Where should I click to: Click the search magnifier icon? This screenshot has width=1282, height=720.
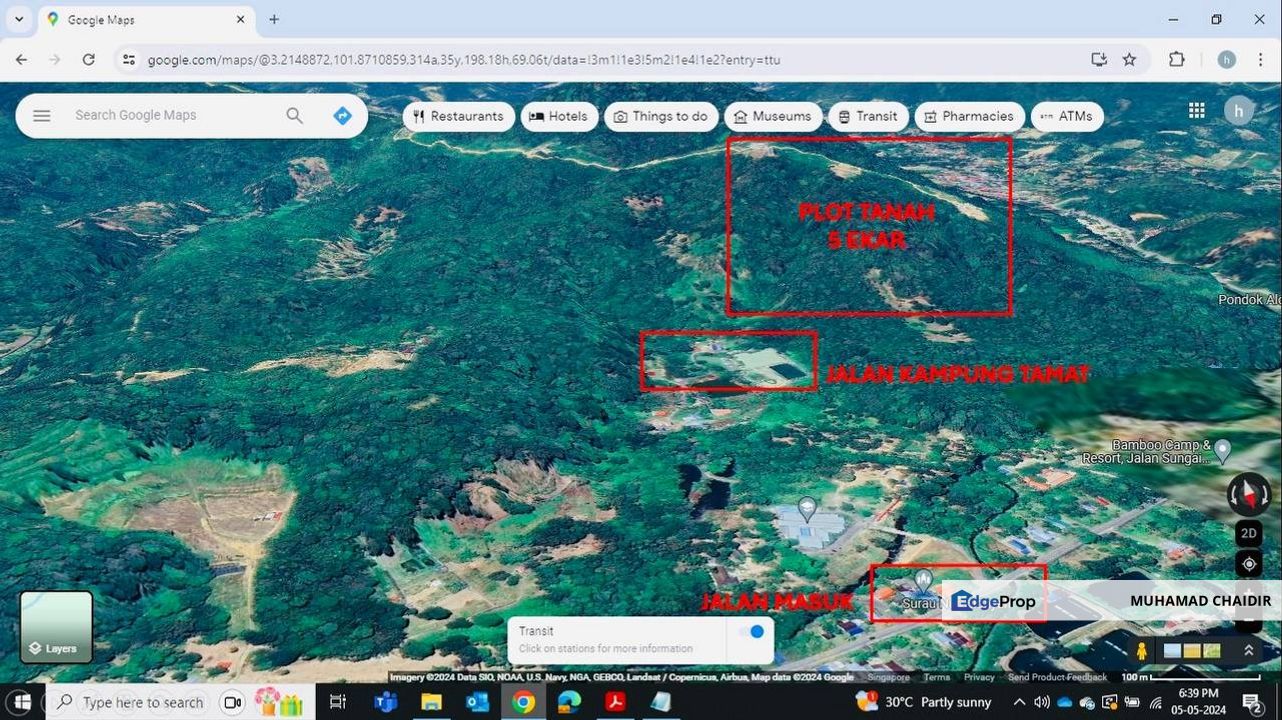(294, 116)
